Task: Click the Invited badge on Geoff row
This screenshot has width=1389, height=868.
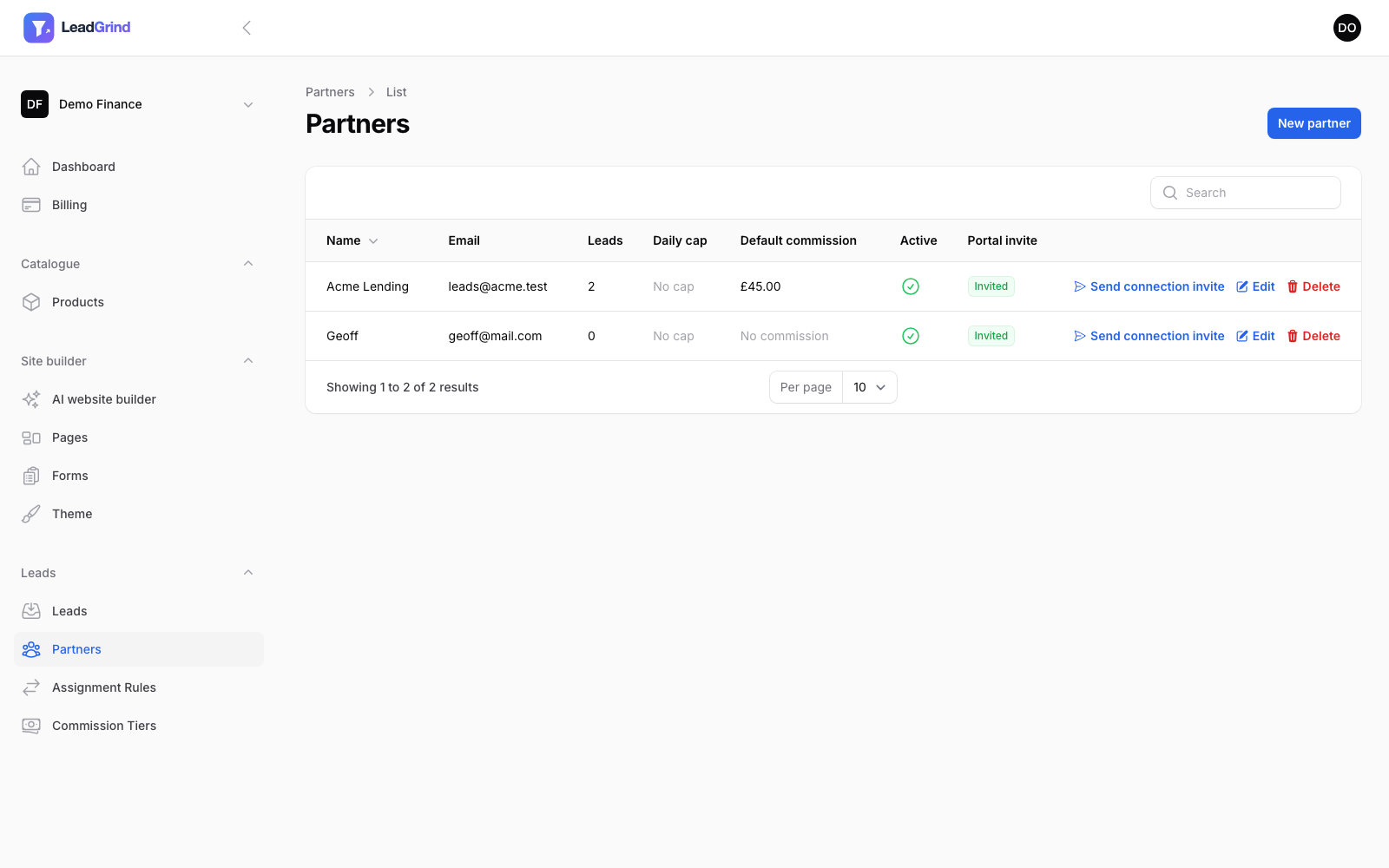Action: 991,336
